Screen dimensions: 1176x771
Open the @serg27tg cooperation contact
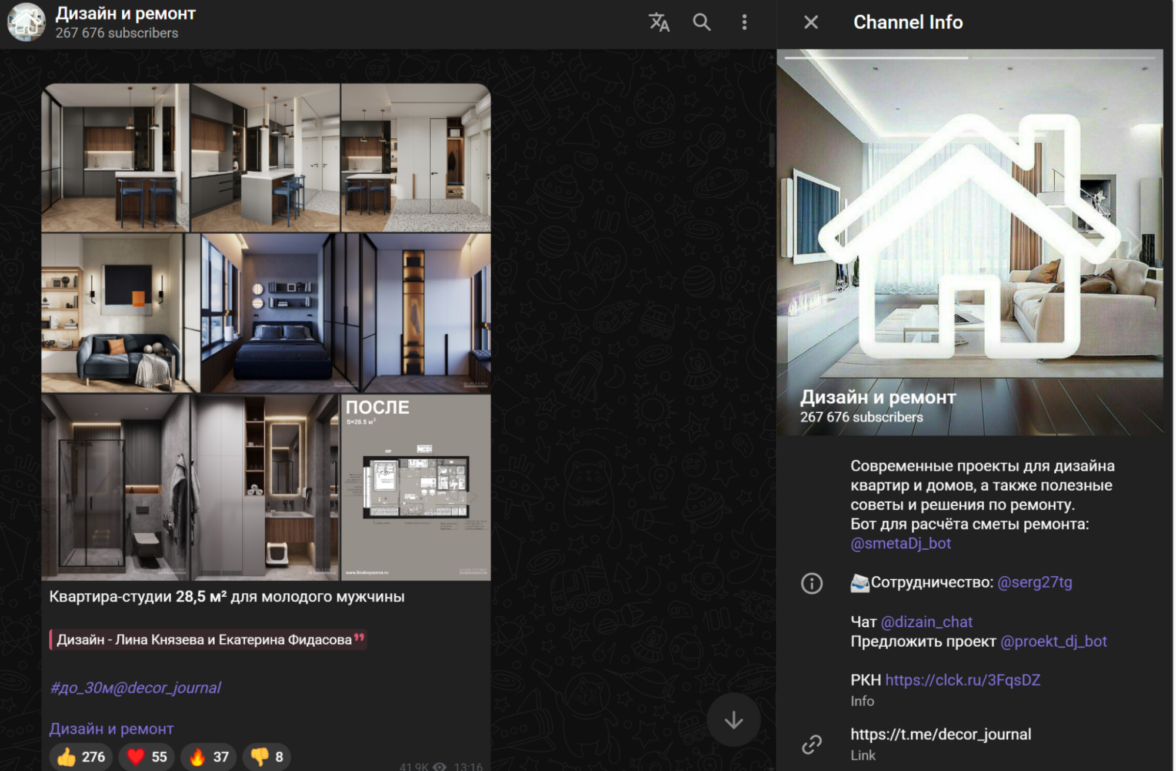[x=1034, y=582]
